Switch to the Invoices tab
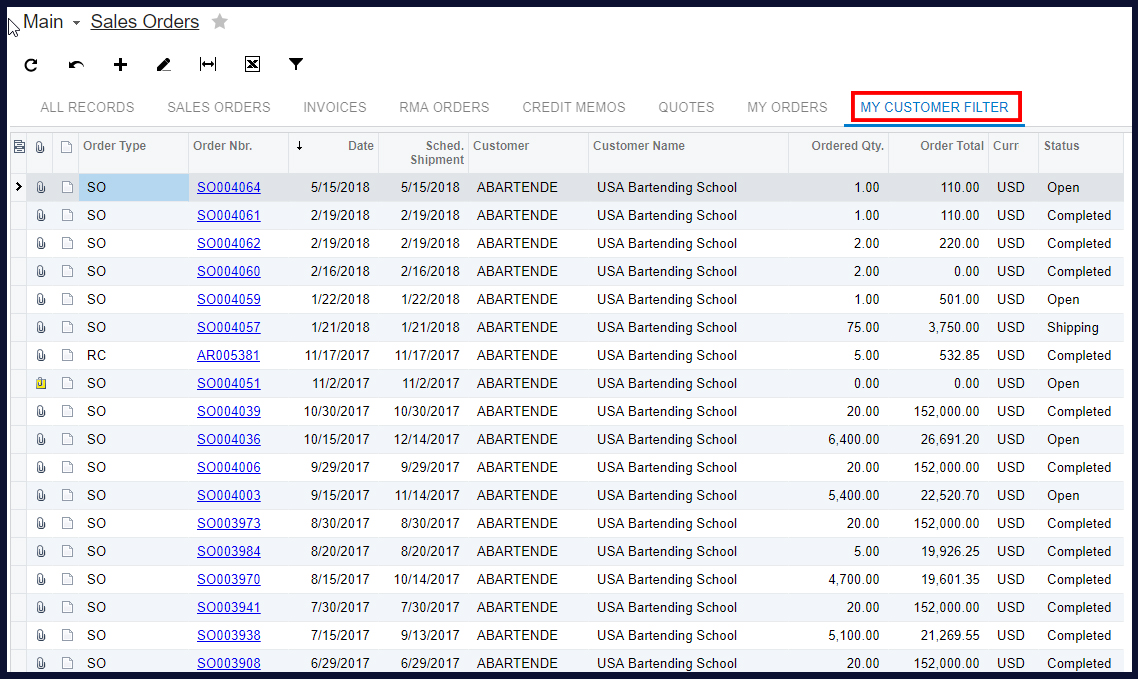1138x679 pixels. click(335, 107)
